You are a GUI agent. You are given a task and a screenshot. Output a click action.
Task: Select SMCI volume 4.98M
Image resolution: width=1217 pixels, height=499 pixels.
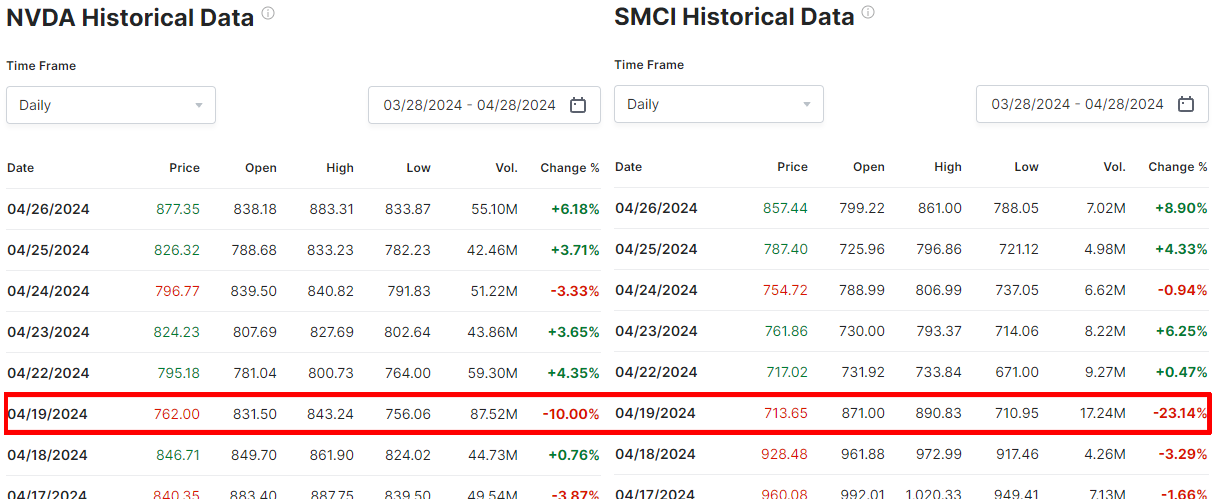pyautogui.click(x=1103, y=249)
